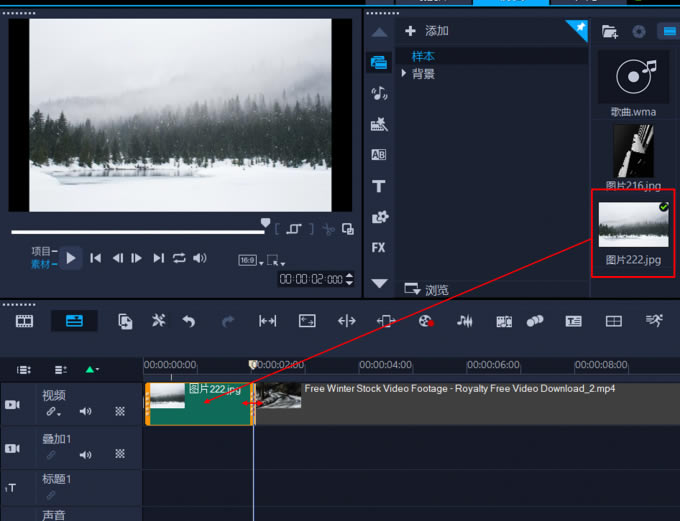Viewport: 680px width, 521px height.
Task: Switch to storyboard view in timeline toolbar
Action: tap(24, 321)
